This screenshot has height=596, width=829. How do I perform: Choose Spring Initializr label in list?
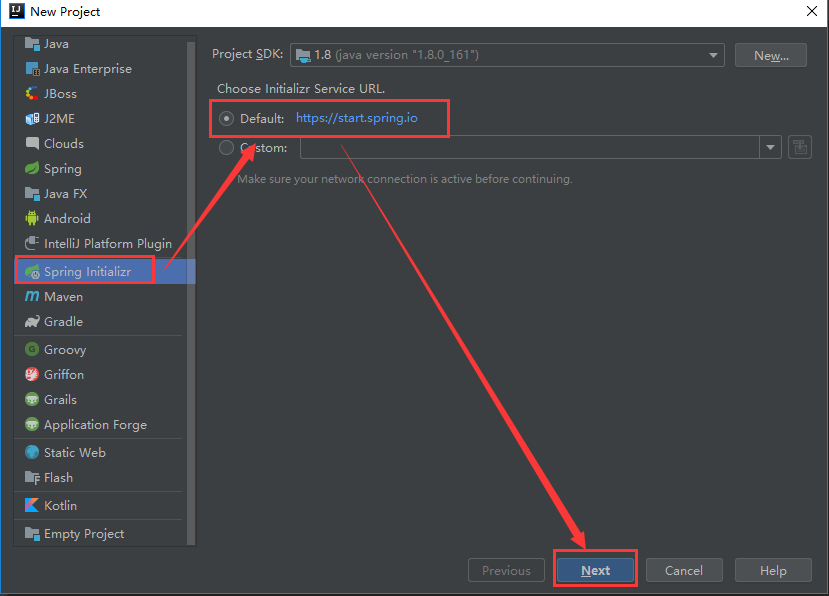87,271
